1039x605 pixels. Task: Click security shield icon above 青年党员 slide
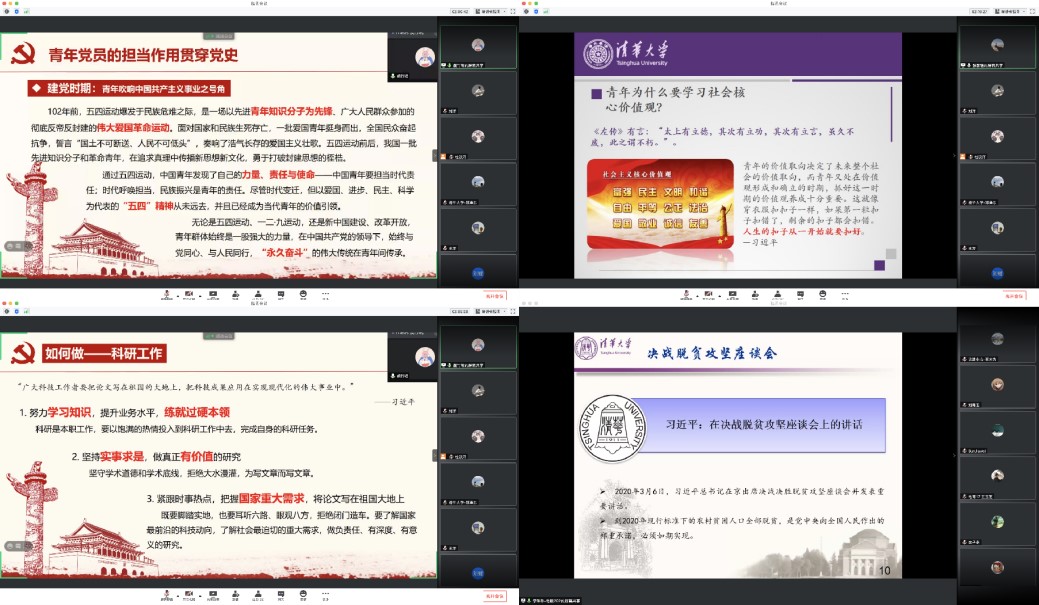17,10
